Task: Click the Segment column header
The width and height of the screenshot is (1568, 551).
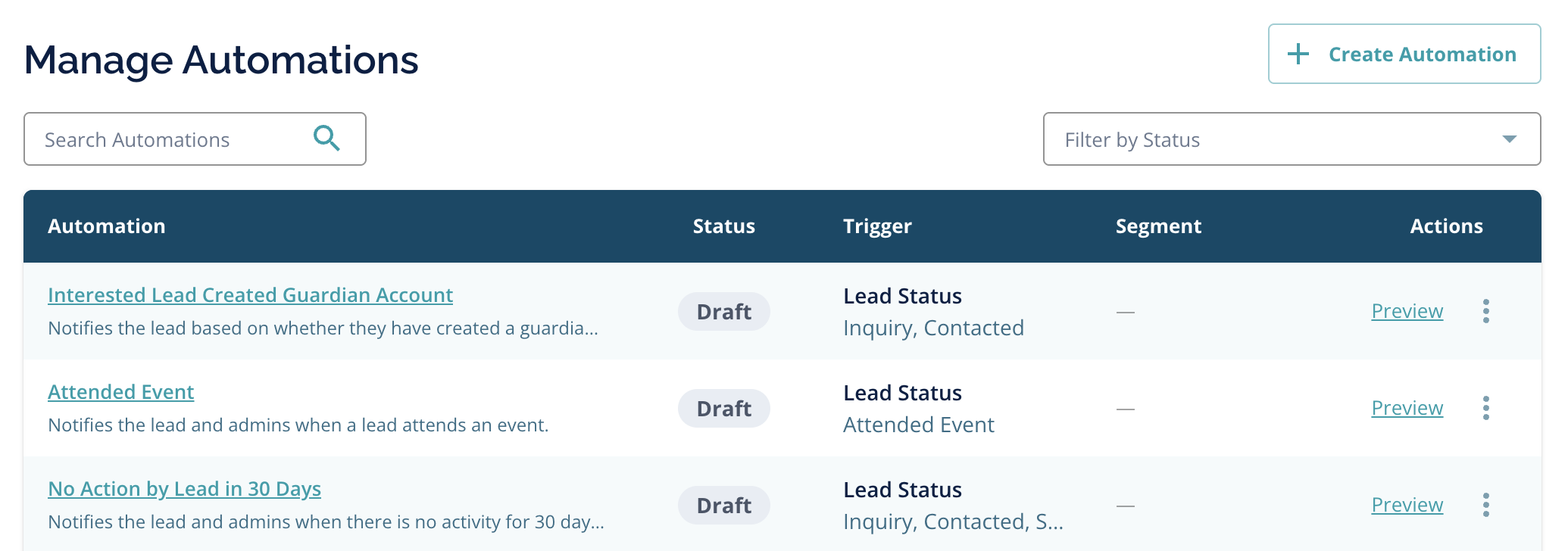Action: pyautogui.click(x=1158, y=226)
